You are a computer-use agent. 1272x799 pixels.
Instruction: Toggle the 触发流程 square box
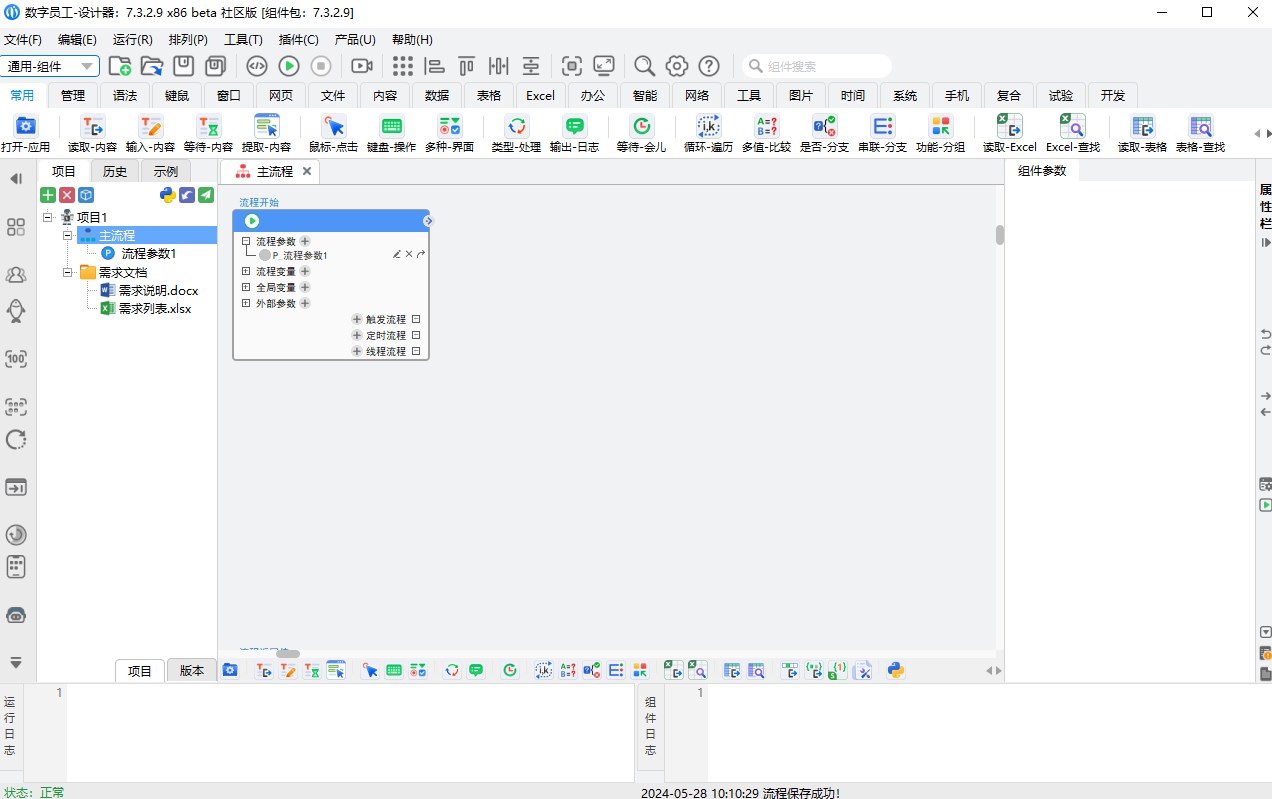tap(417, 320)
